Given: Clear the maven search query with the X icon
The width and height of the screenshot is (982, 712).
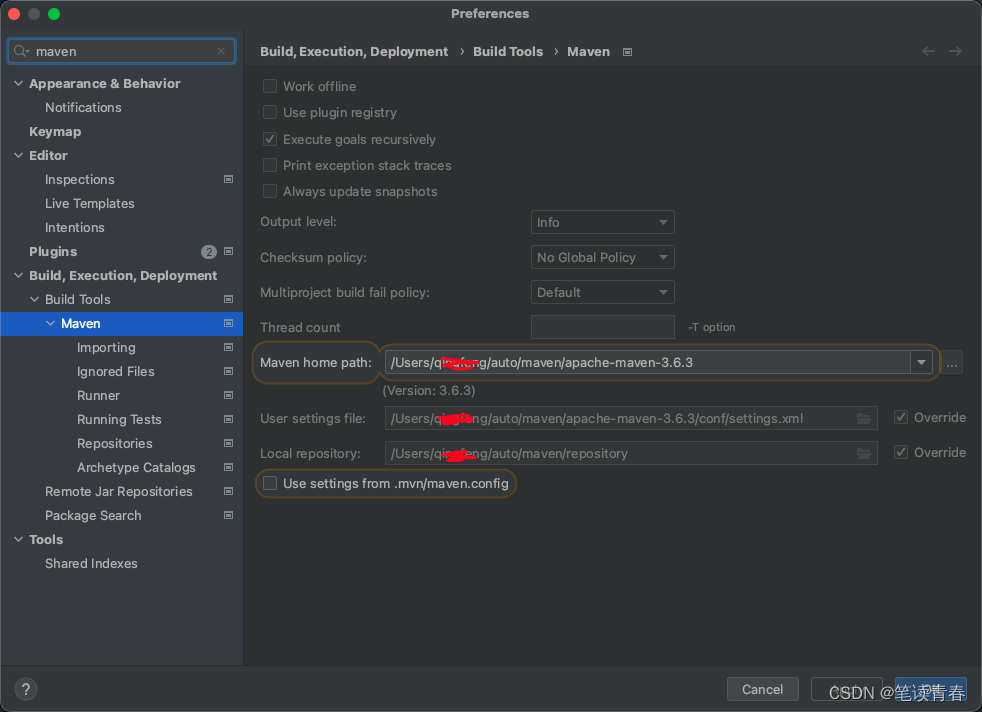Looking at the screenshot, I should (x=220, y=51).
